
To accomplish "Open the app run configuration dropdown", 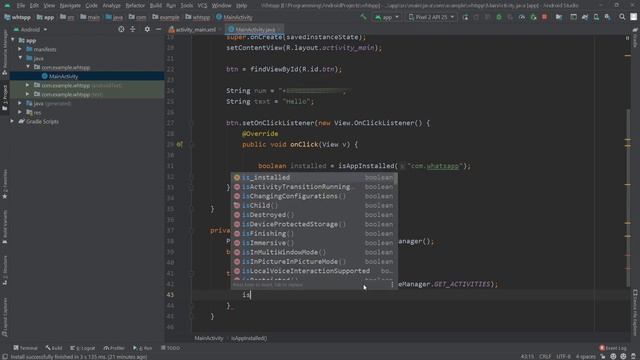I will (x=387, y=17).
